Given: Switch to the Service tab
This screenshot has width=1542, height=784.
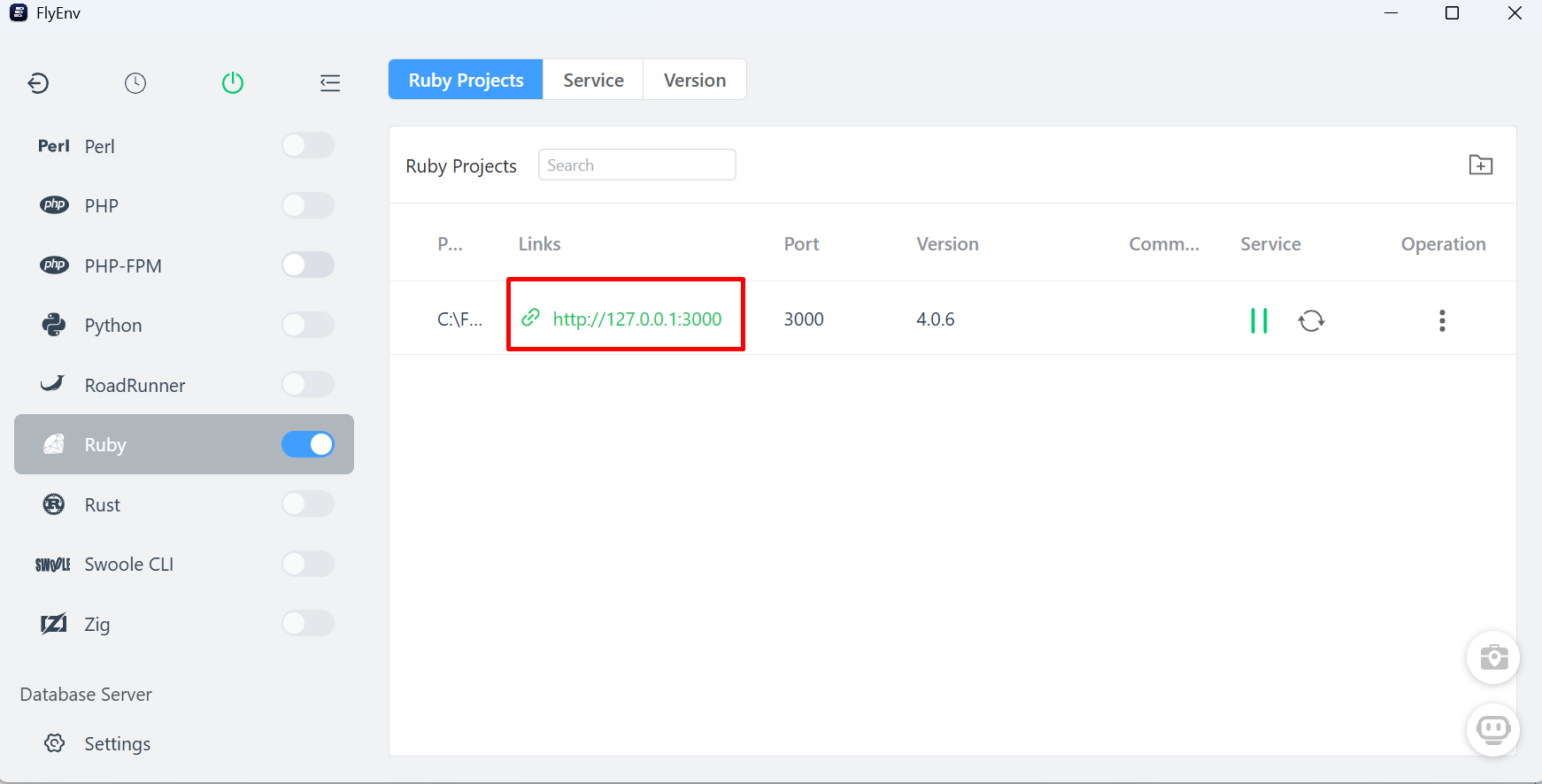Looking at the screenshot, I should pos(593,80).
